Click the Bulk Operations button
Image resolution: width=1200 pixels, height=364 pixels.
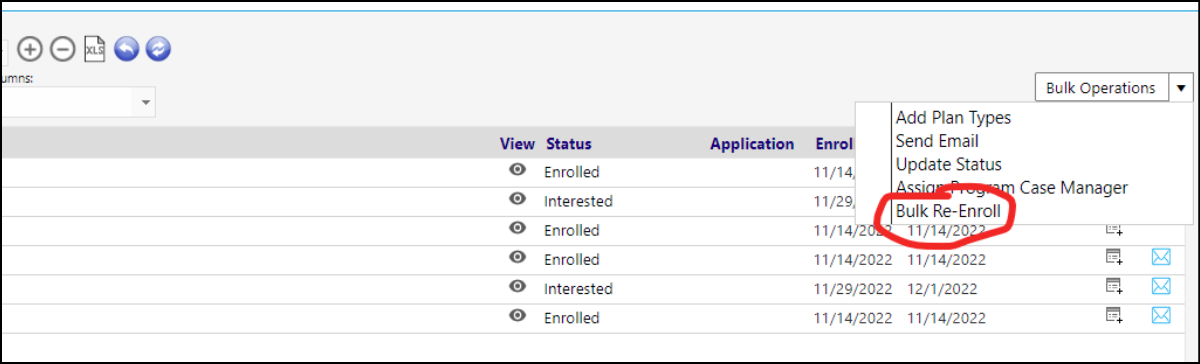click(1101, 88)
